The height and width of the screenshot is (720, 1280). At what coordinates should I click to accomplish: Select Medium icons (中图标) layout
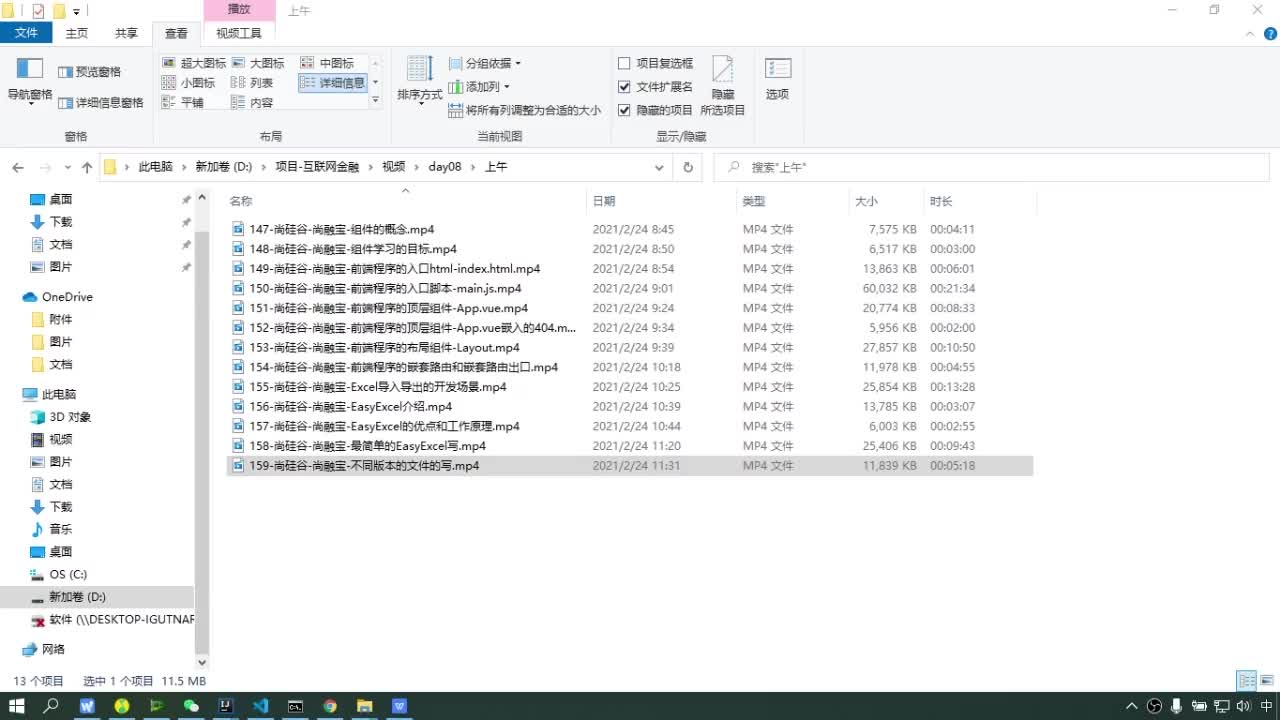click(x=327, y=63)
